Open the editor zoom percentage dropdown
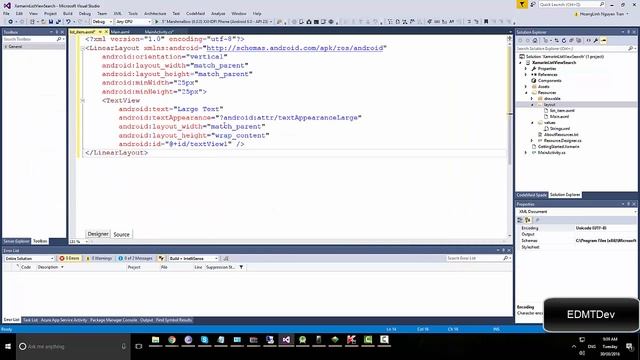This screenshot has height=360, width=640. [x=79, y=242]
